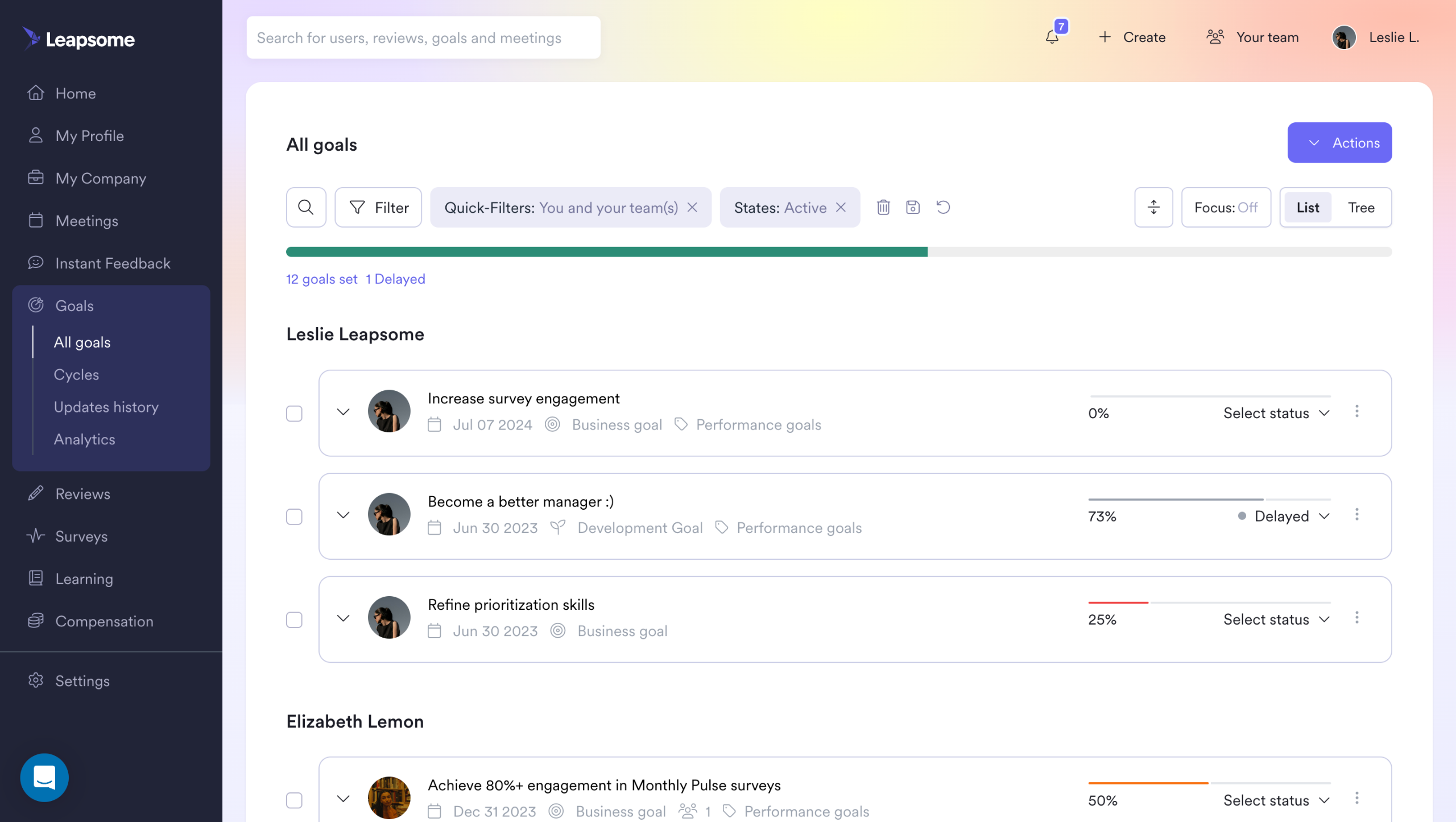
Task: Click the search users and reviews field
Action: click(x=423, y=38)
